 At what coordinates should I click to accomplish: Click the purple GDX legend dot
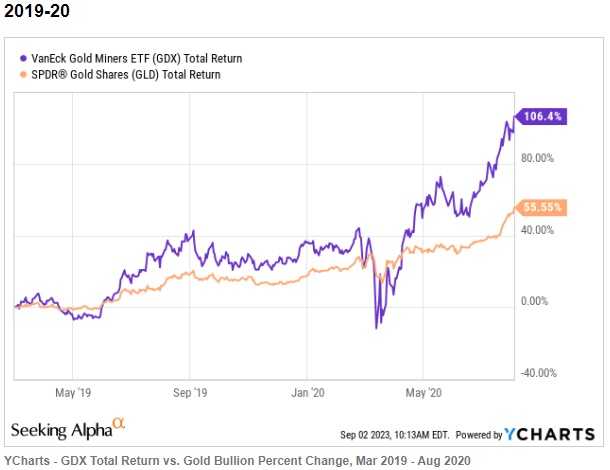coord(24,58)
